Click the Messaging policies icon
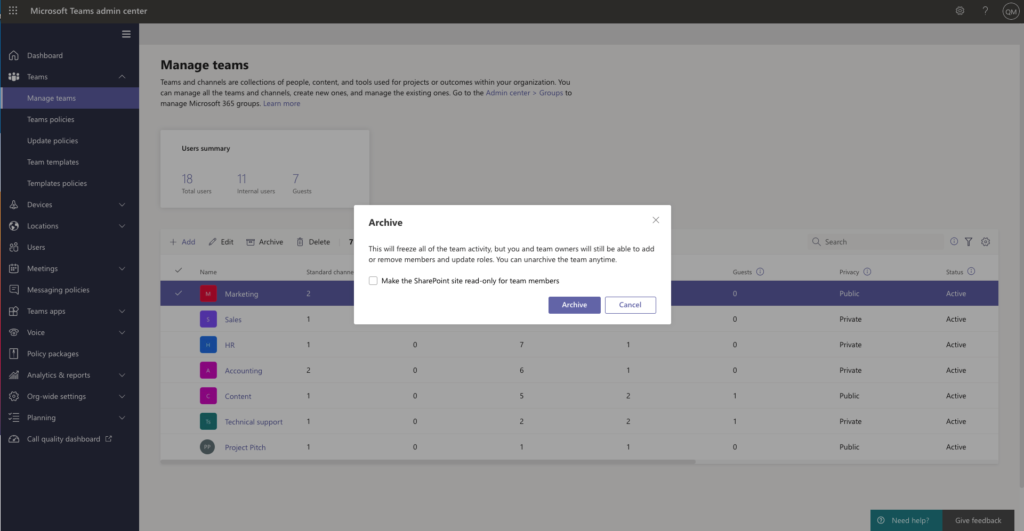Image resolution: width=1024 pixels, height=531 pixels. click(14, 290)
